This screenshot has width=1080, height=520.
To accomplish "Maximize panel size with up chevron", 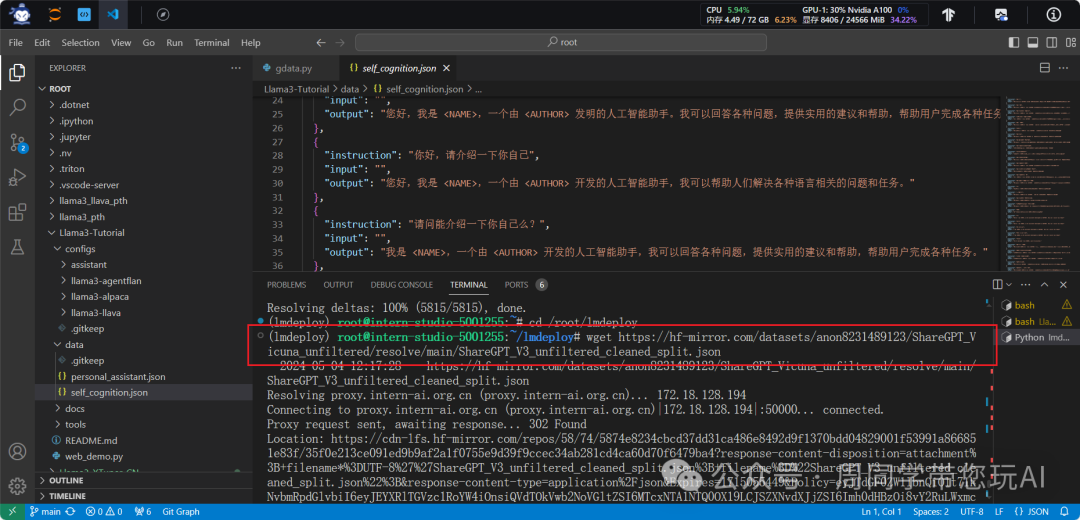I will (x=1046, y=284).
